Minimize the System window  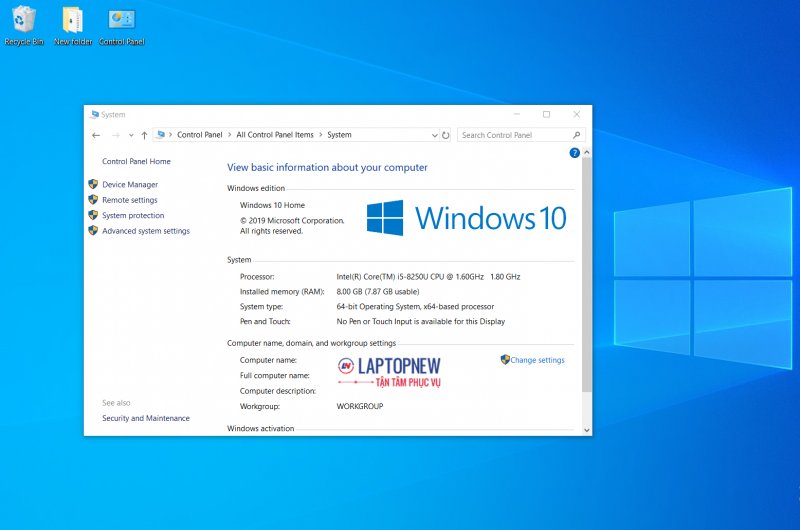pyautogui.click(x=517, y=114)
